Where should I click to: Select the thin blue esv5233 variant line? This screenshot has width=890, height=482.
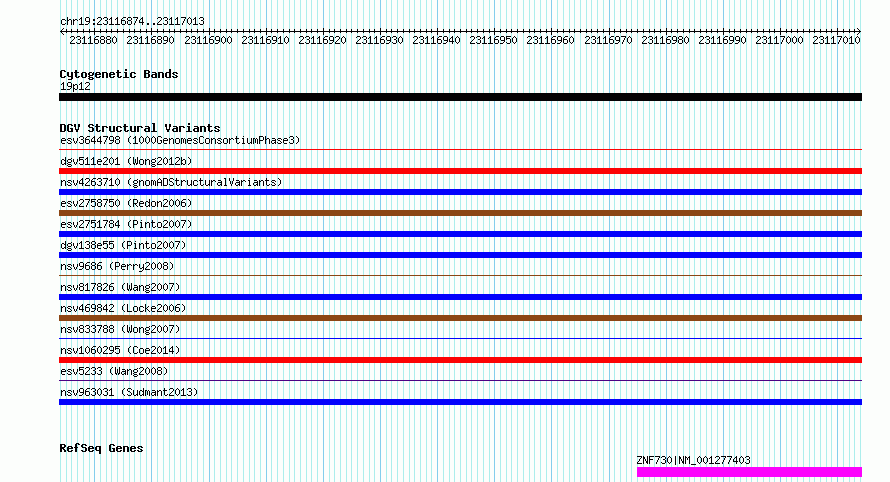460,380
